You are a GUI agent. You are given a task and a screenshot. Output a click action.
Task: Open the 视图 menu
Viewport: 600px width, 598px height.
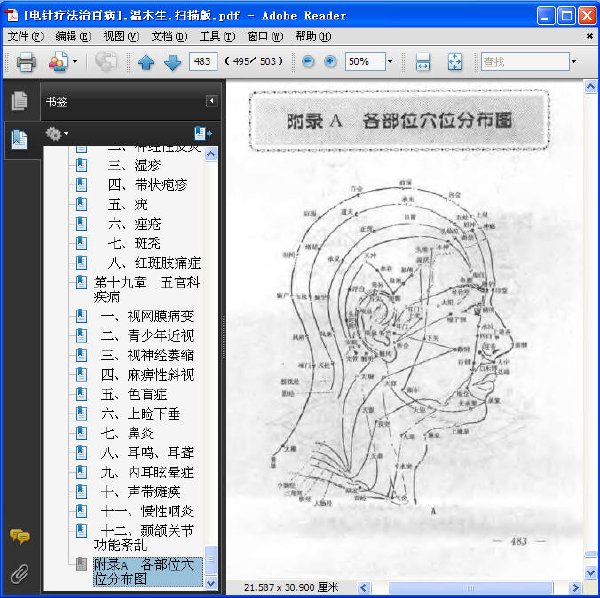click(121, 37)
